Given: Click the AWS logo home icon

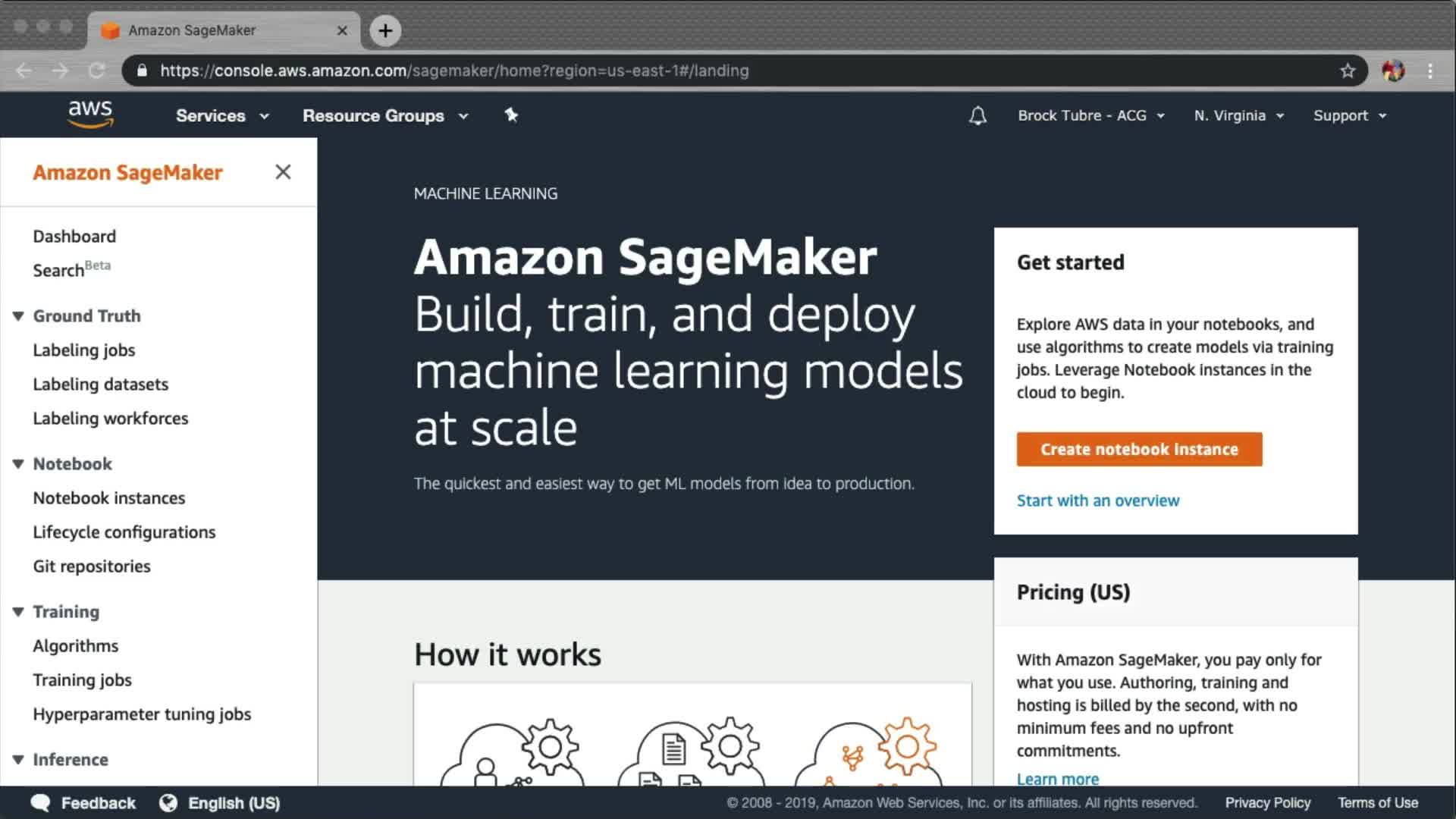Looking at the screenshot, I should 90,114.
